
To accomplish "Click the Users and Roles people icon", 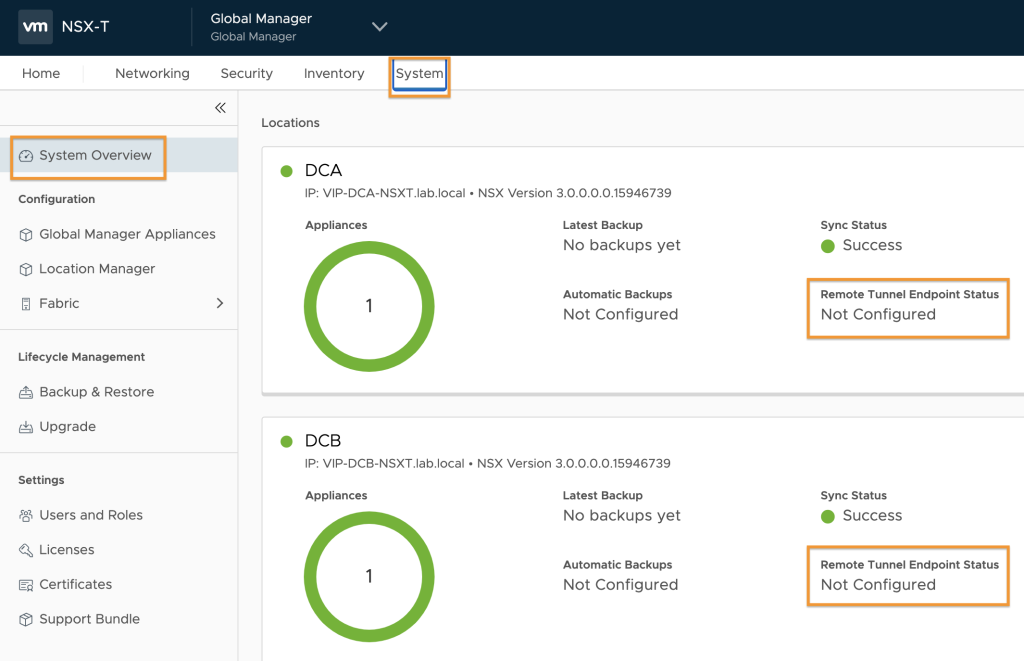I will click(x=25, y=515).
